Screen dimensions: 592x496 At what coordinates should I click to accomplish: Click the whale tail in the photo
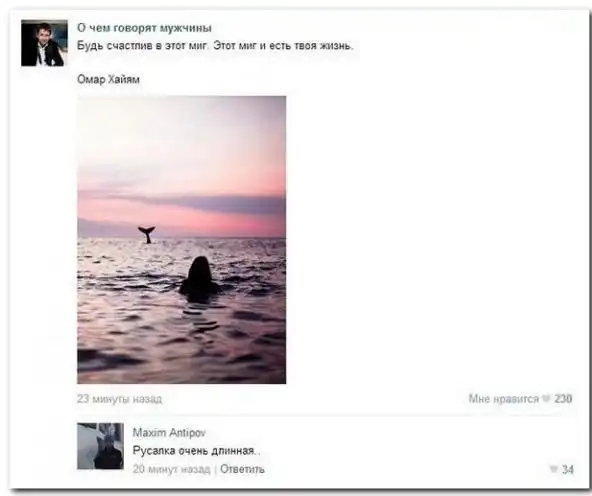[x=147, y=234]
